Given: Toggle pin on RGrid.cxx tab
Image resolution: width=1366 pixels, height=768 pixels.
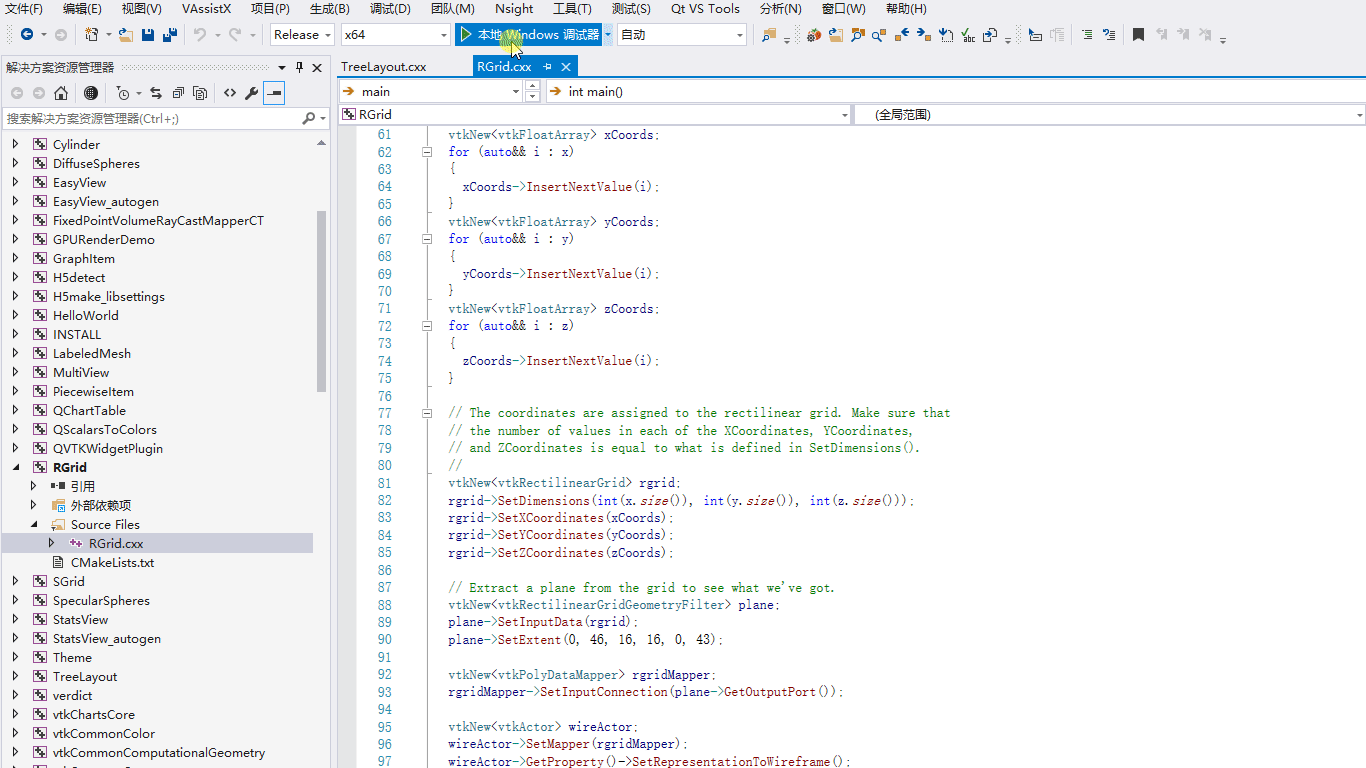Looking at the screenshot, I should tap(547, 67).
